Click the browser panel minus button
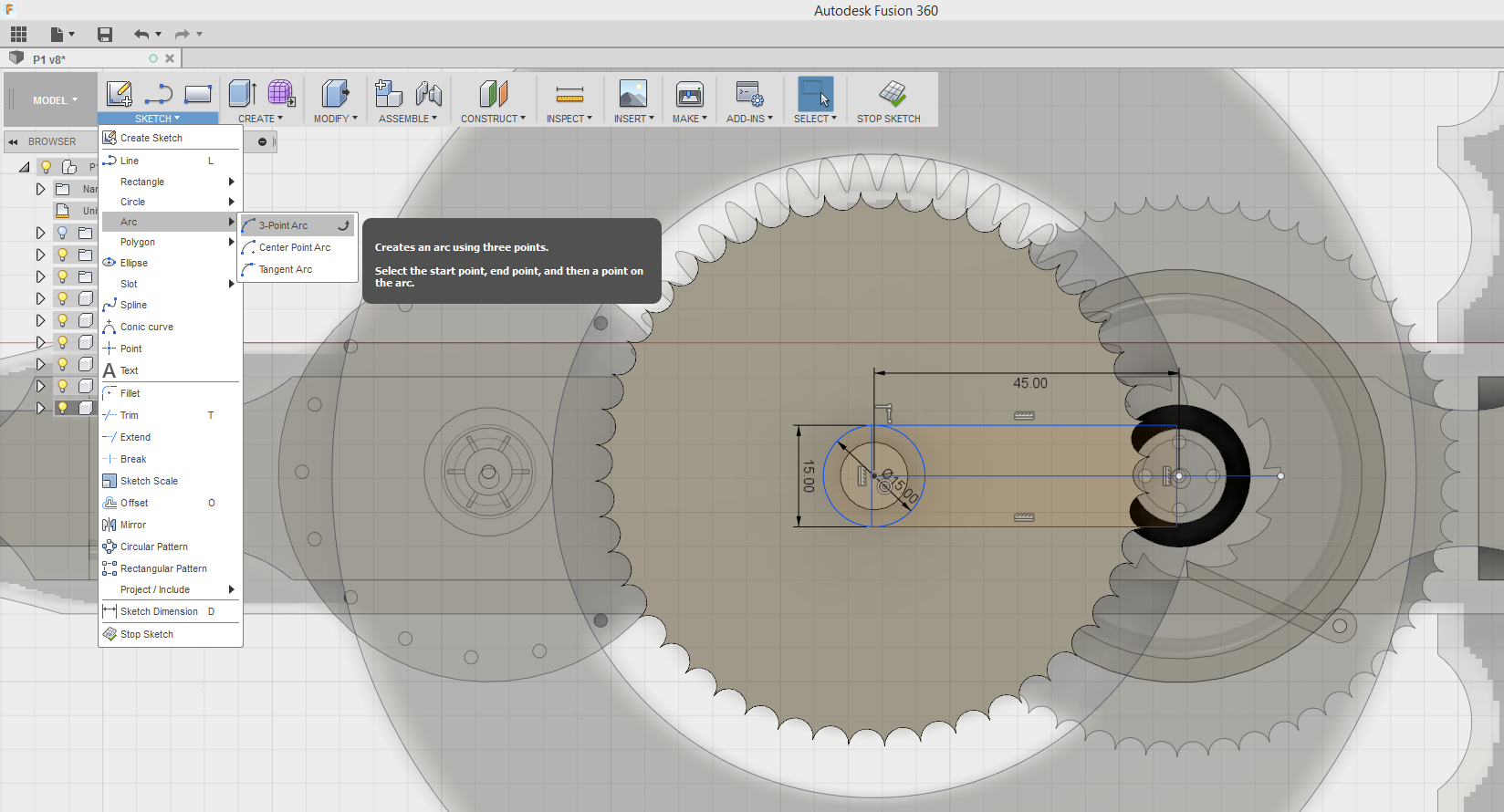 262,141
